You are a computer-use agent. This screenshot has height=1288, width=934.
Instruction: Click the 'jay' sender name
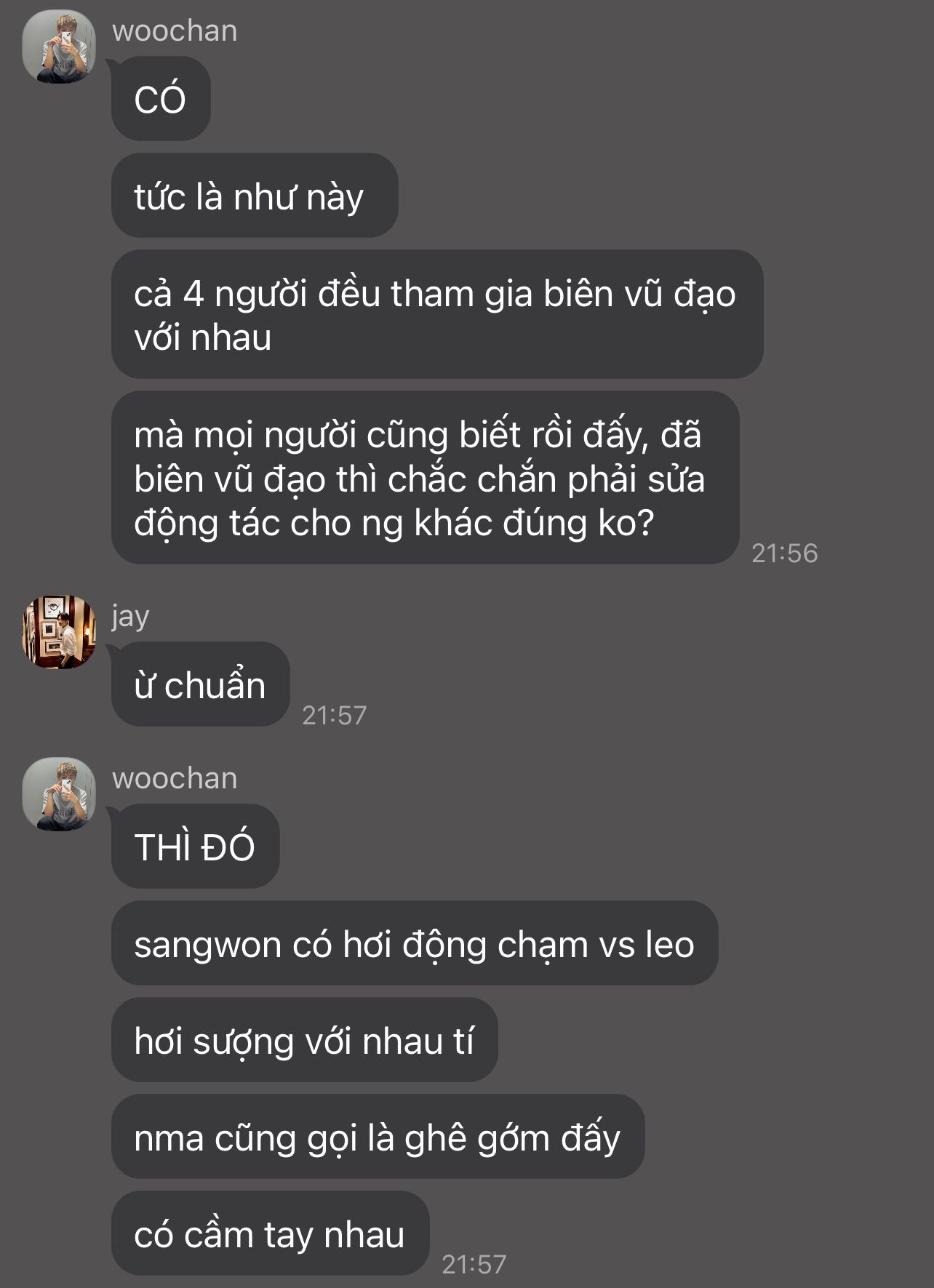click(130, 617)
